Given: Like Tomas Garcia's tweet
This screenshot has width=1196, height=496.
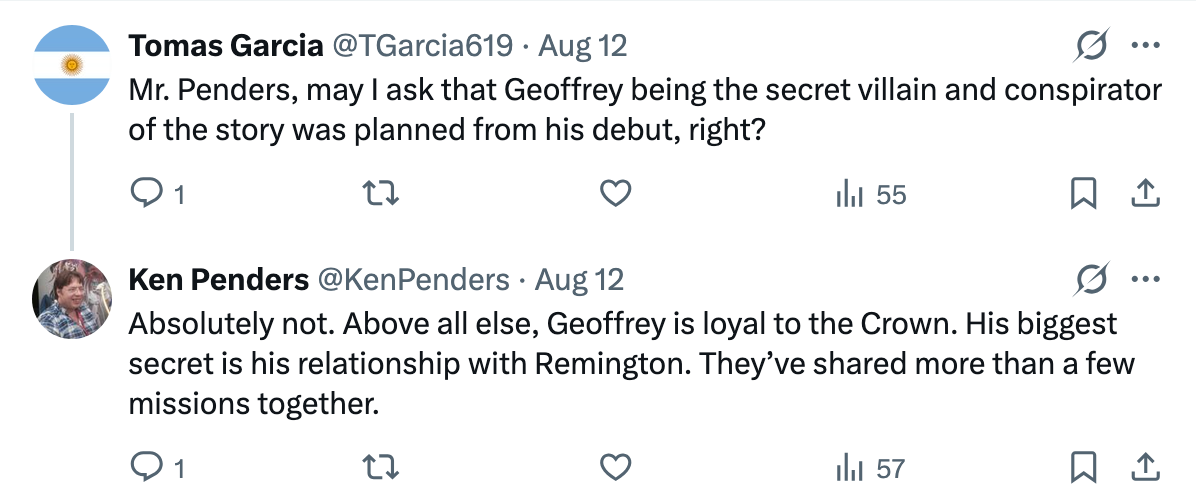Looking at the screenshot, I should pyautogui.click(x=615, y=195).
